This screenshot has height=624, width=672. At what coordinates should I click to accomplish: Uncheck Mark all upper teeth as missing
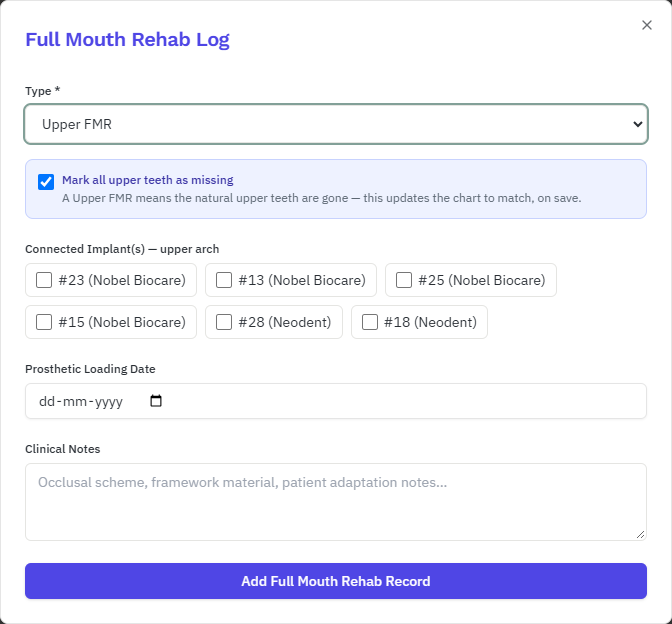(x=46, y=182)
